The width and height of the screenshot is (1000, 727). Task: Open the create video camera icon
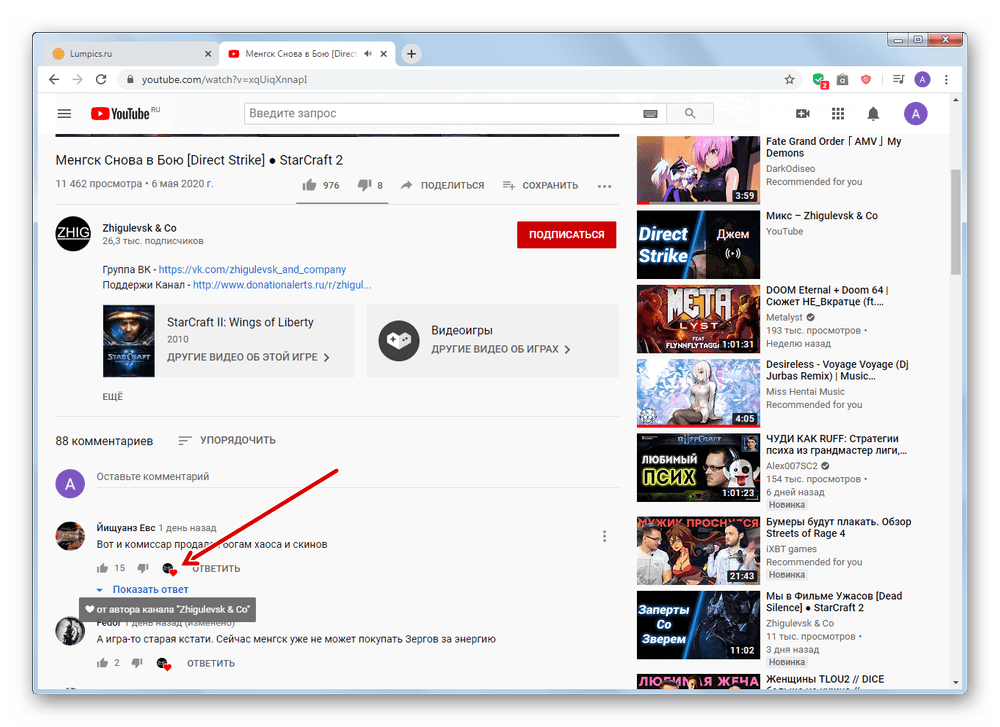click(x=803, y=114)
